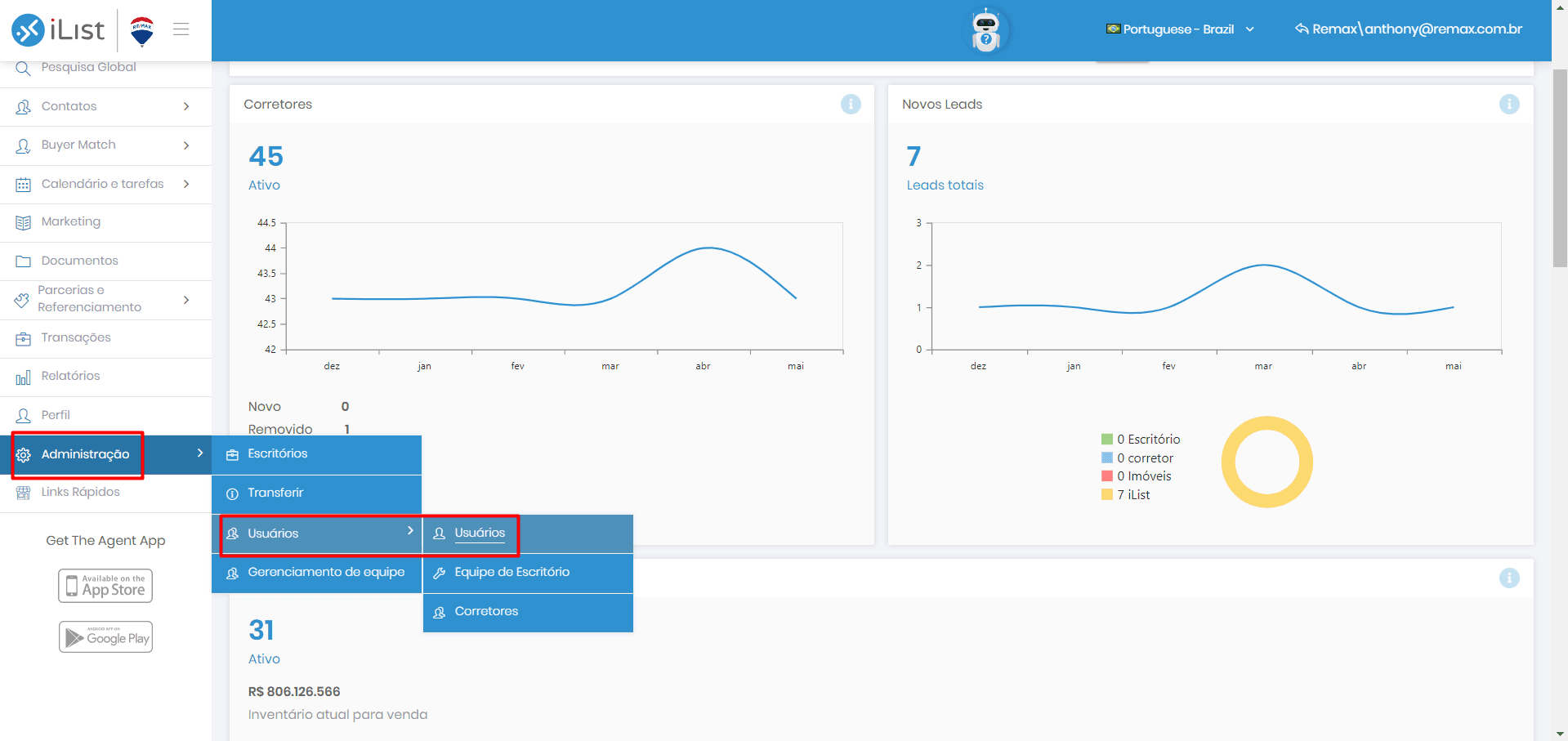Click the Transferir submenu icon
The image size is (1568, 741).
(232, 493)
